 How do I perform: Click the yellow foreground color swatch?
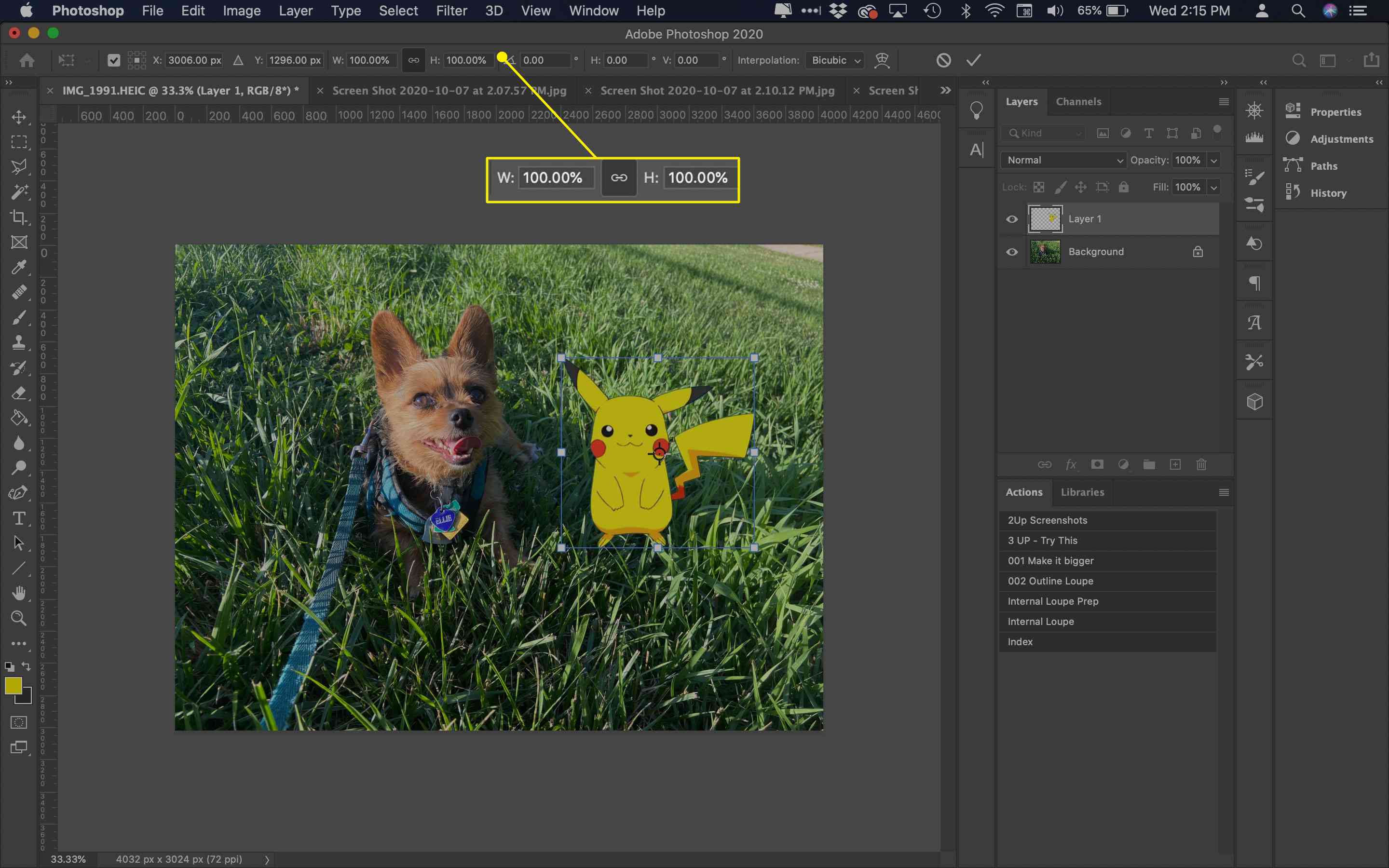[x=13, y=685]
